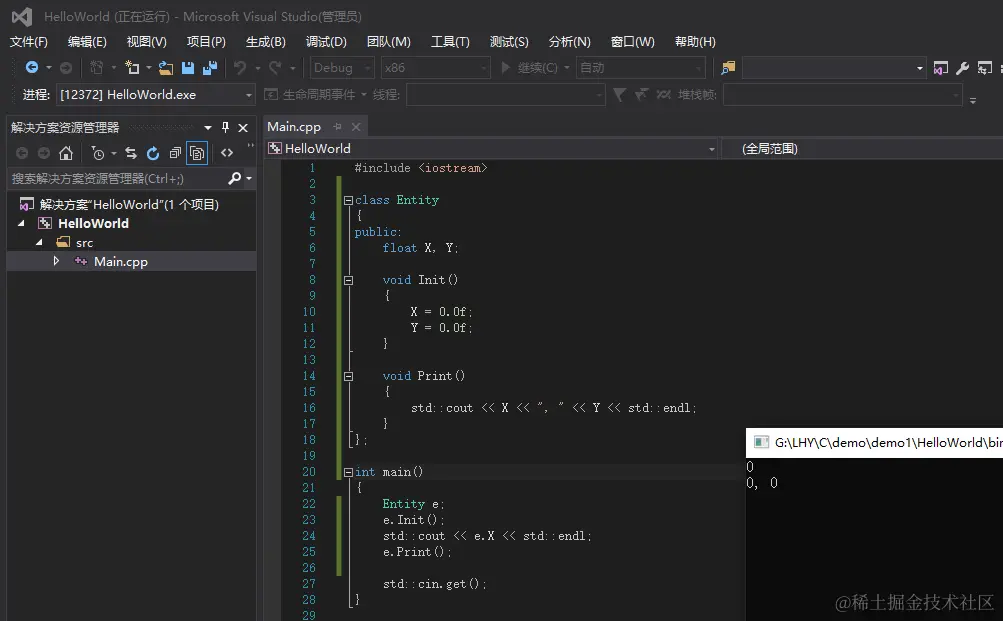Open the 调试(D) menu
The image size is (1003, 621).
pyautogui.click(x=326, y=42)
